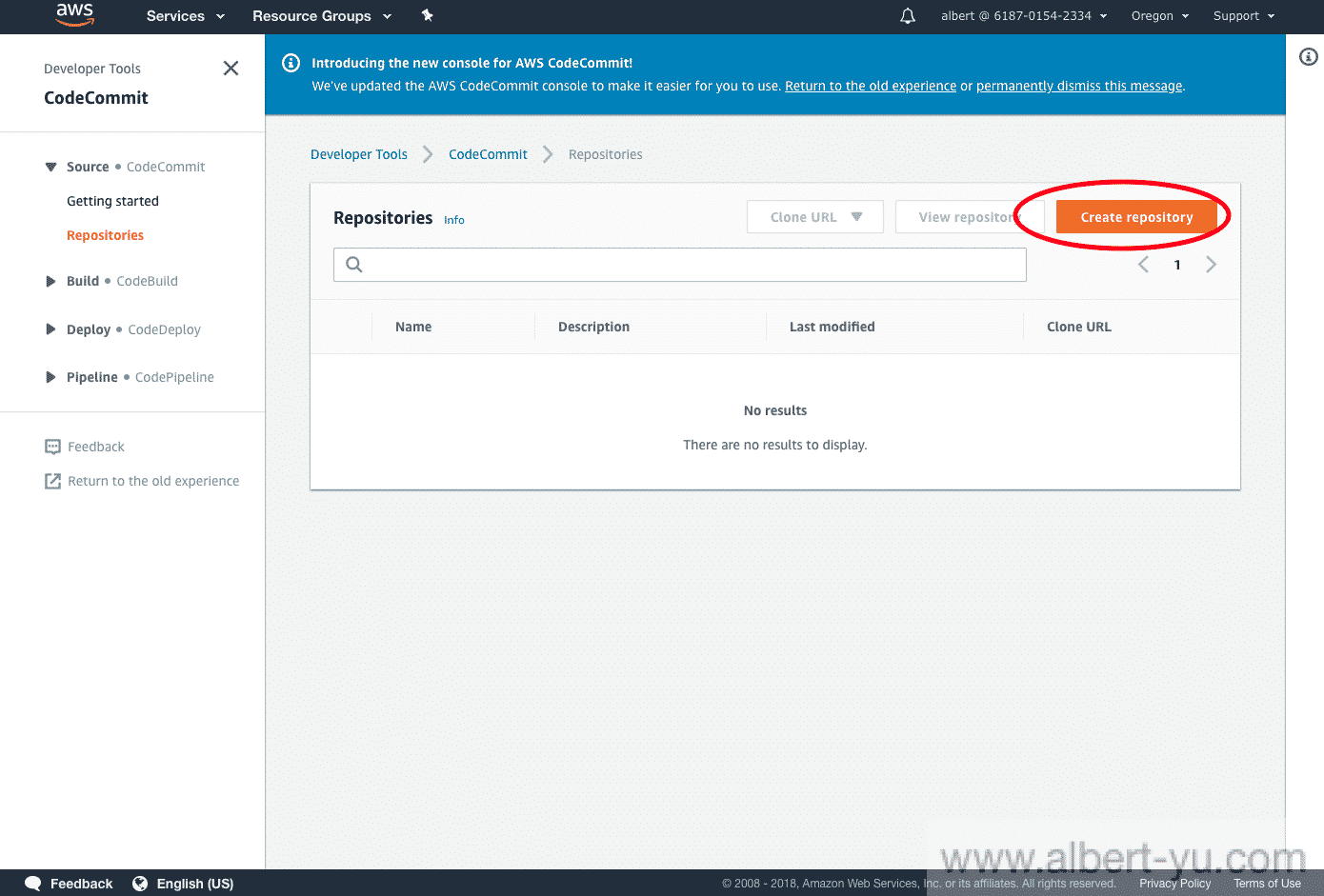Go to Developer Tools breadcrumb
This screenshot has width=1324, height=896.
point(359,154)
